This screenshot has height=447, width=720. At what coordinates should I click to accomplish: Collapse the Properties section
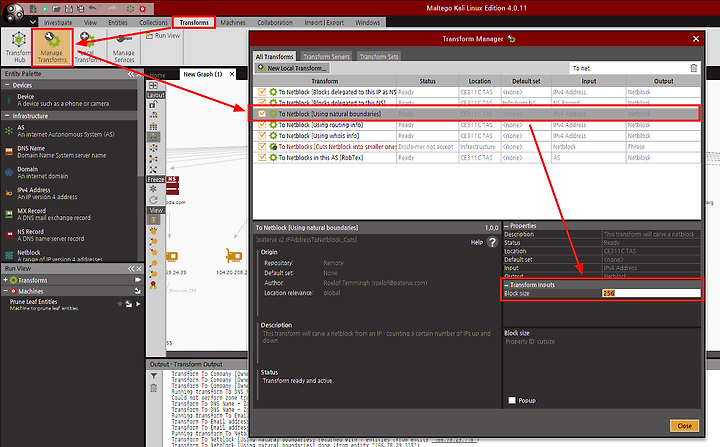click(507, 226)
